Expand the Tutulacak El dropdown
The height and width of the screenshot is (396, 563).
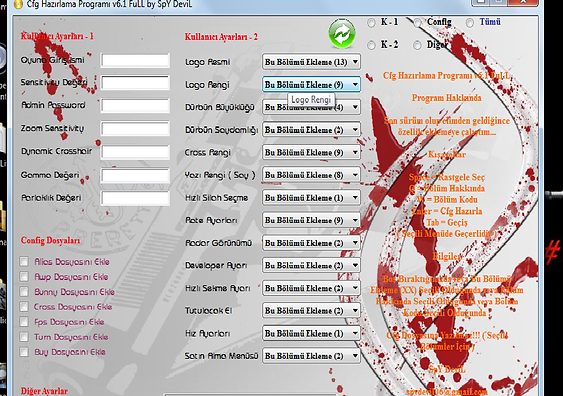tap(311, 311)
